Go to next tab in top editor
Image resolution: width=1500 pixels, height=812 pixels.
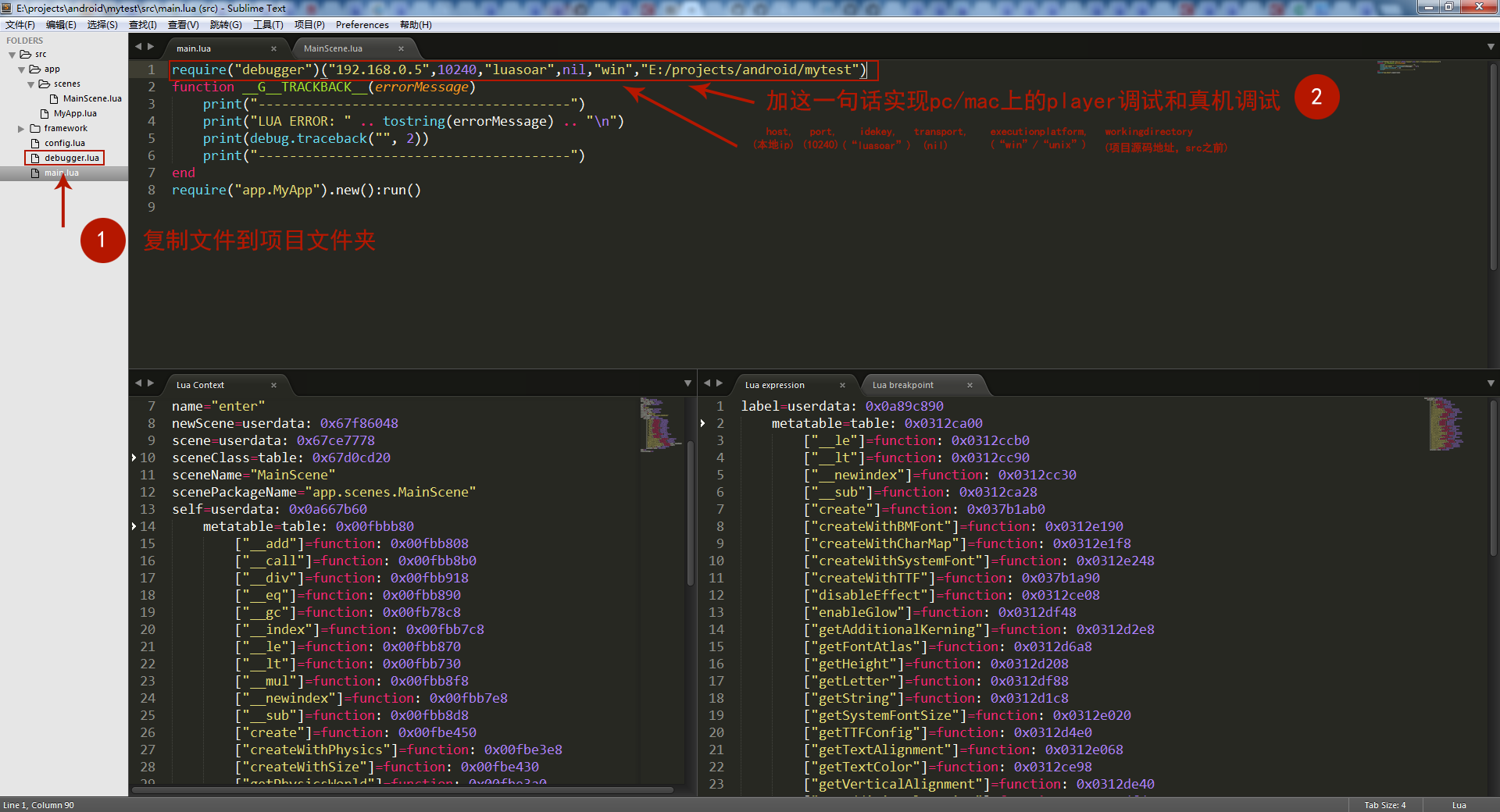tap(151, 47)
